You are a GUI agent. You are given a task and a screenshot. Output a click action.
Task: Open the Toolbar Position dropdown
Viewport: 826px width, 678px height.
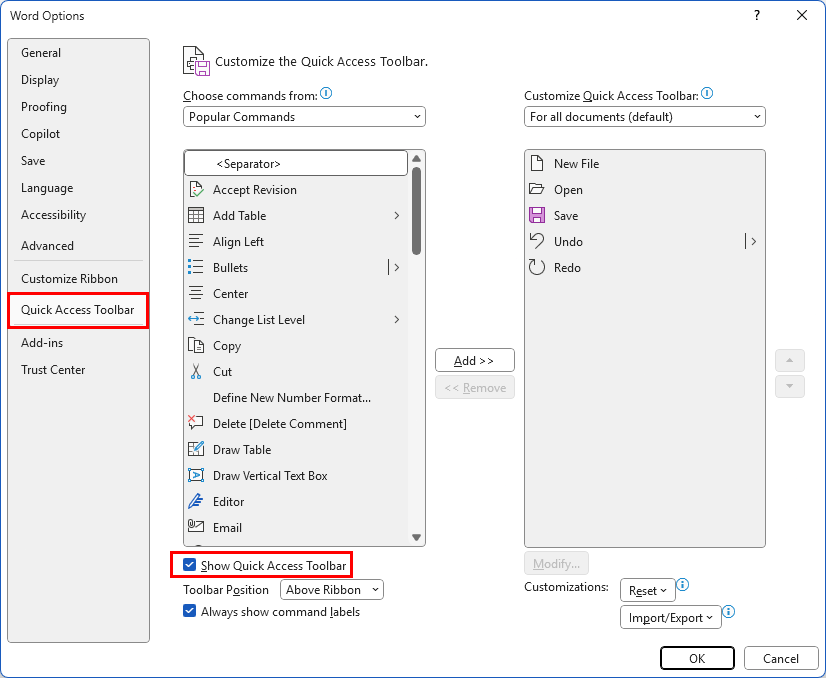tap(332, 590)
